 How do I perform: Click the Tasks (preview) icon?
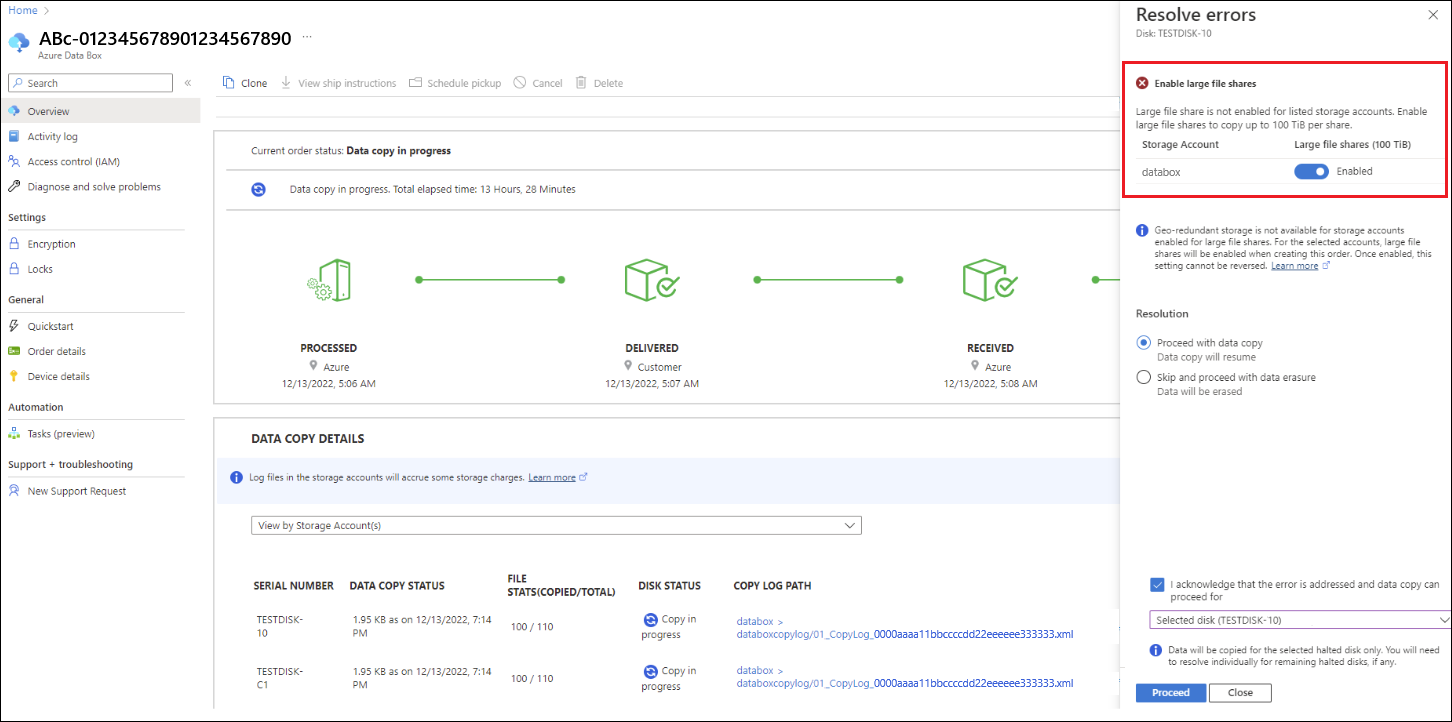[14, 434]
